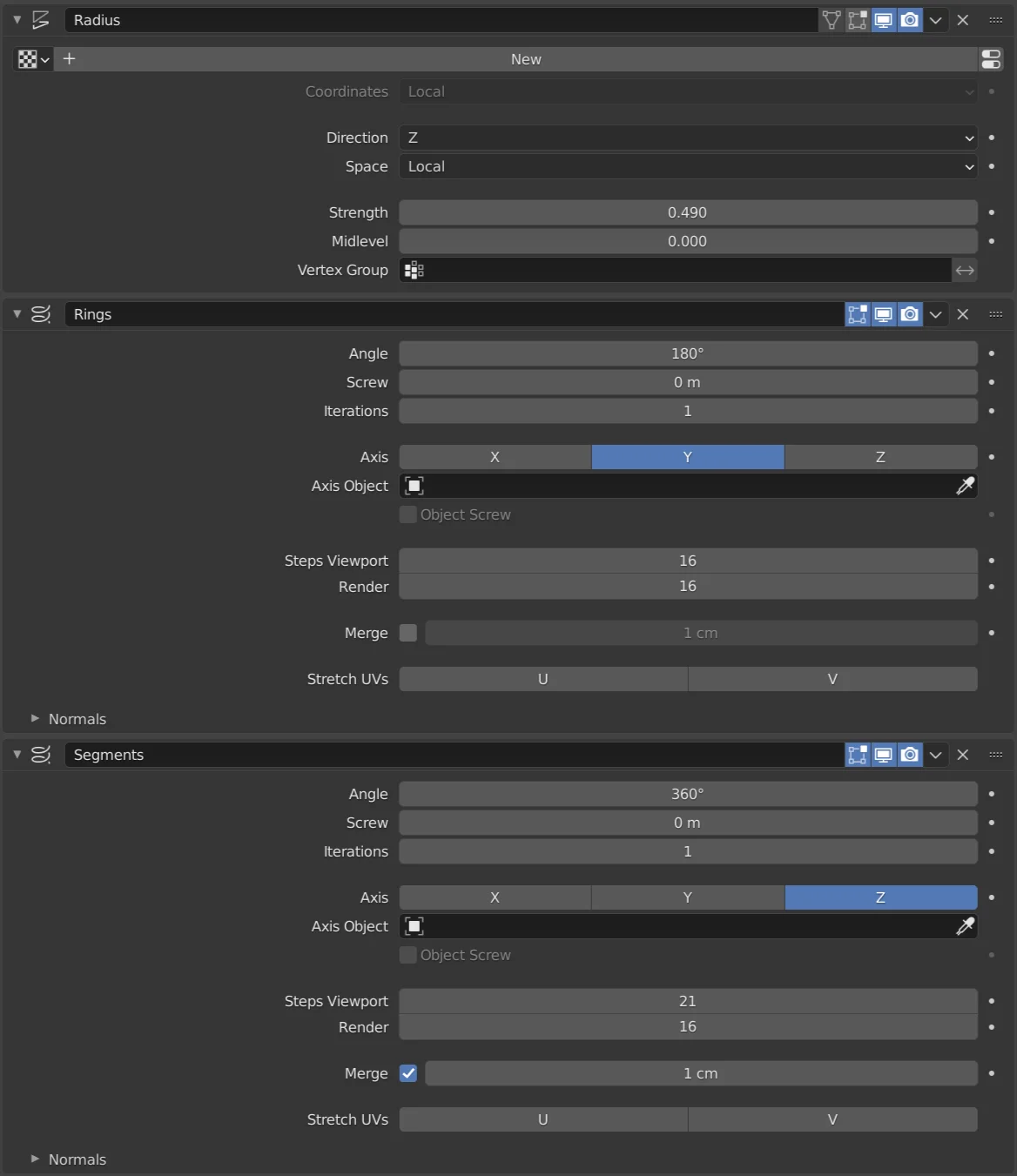Enable the Merge checkbox in Rings
The height and width of the screenshot is (1176, 1017).
point(408,633)
